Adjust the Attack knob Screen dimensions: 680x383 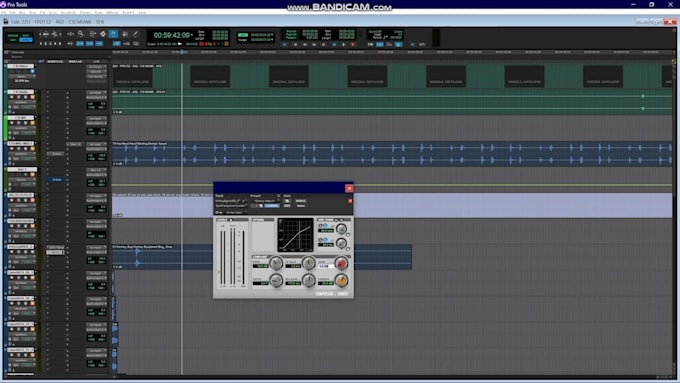[x=309, y=262]
